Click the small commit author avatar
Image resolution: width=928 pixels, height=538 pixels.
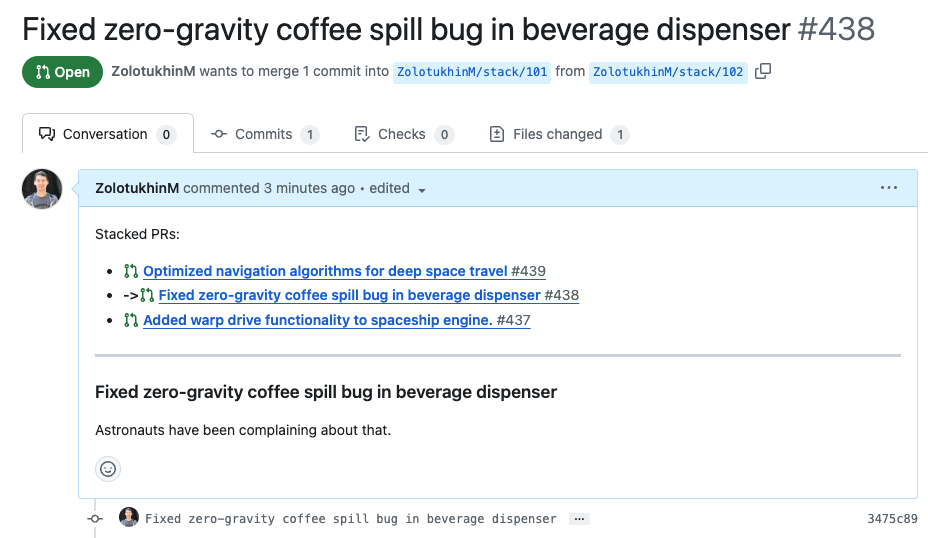coord(129,518)
